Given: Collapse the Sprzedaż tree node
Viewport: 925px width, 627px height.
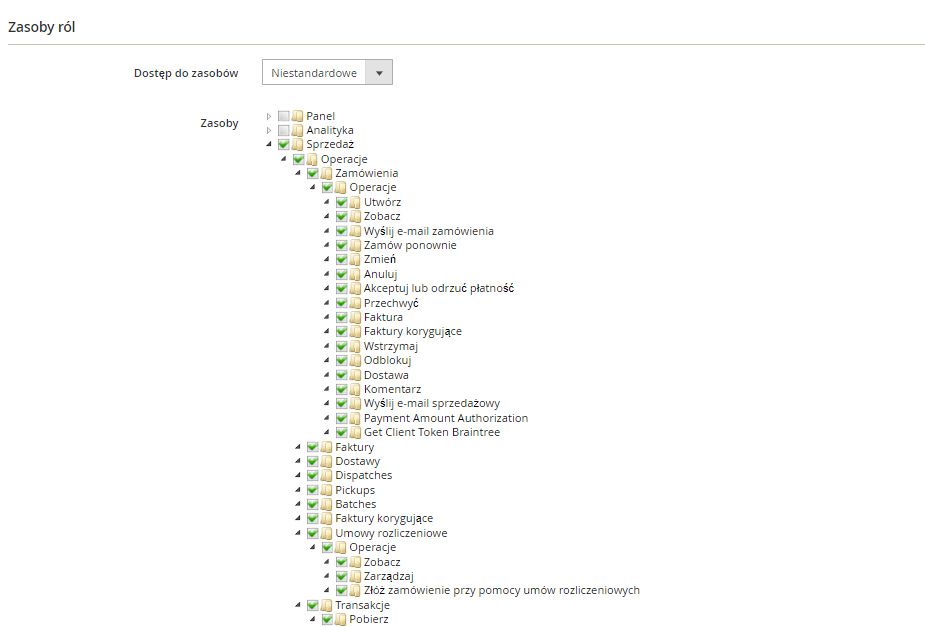Looking at the screenshot, I should 269,145.
